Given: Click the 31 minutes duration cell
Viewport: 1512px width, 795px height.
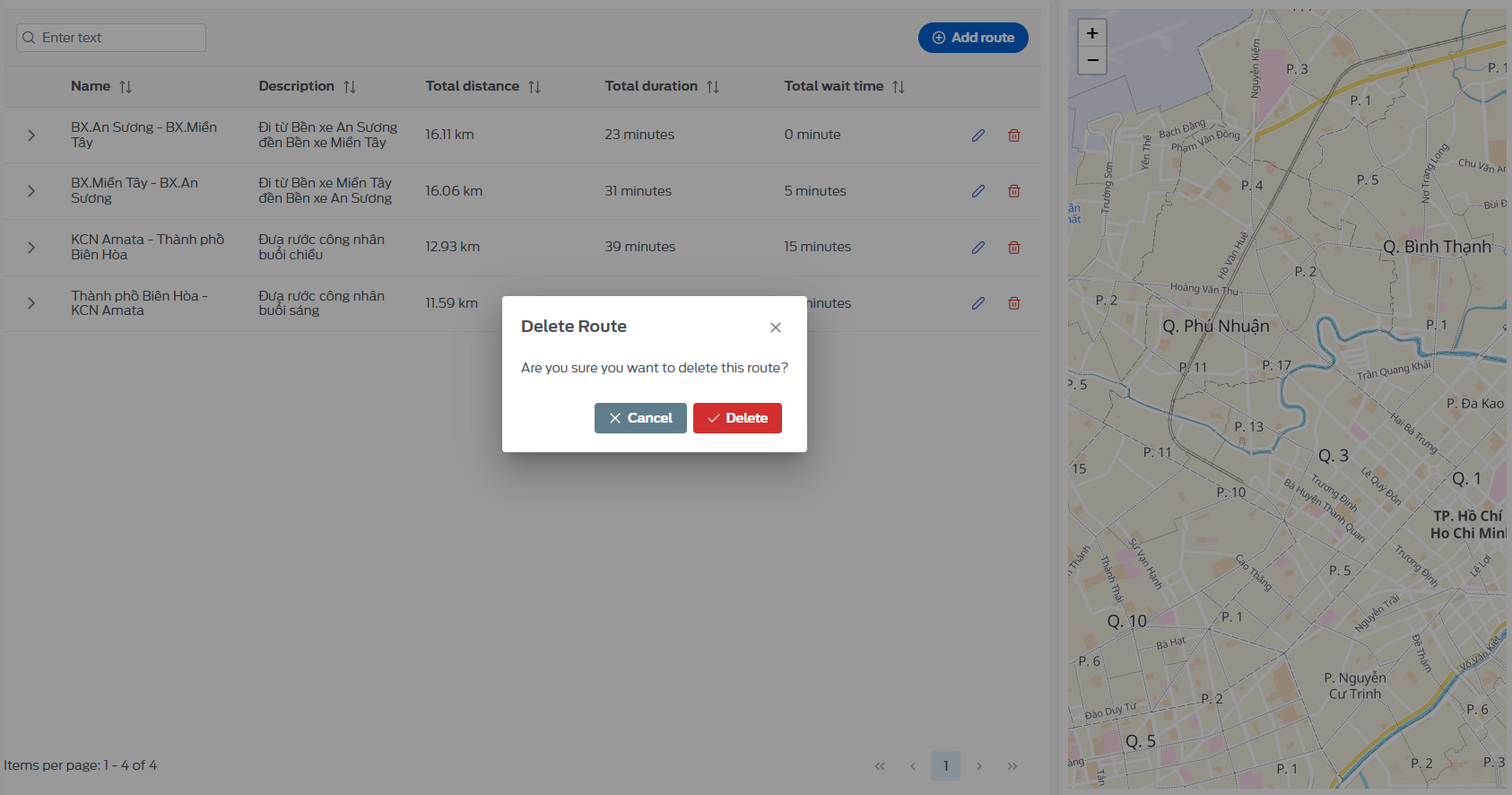Looking at the screenshot, I should point(638,191).
